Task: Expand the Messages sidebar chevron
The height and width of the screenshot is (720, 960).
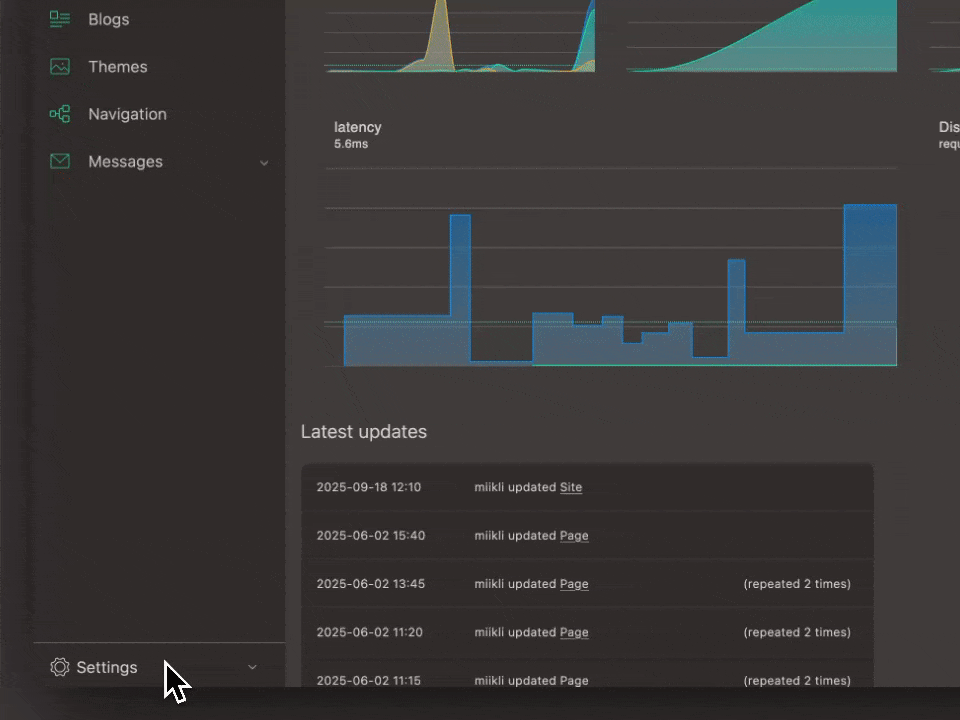Action: (x=264, y=162)
